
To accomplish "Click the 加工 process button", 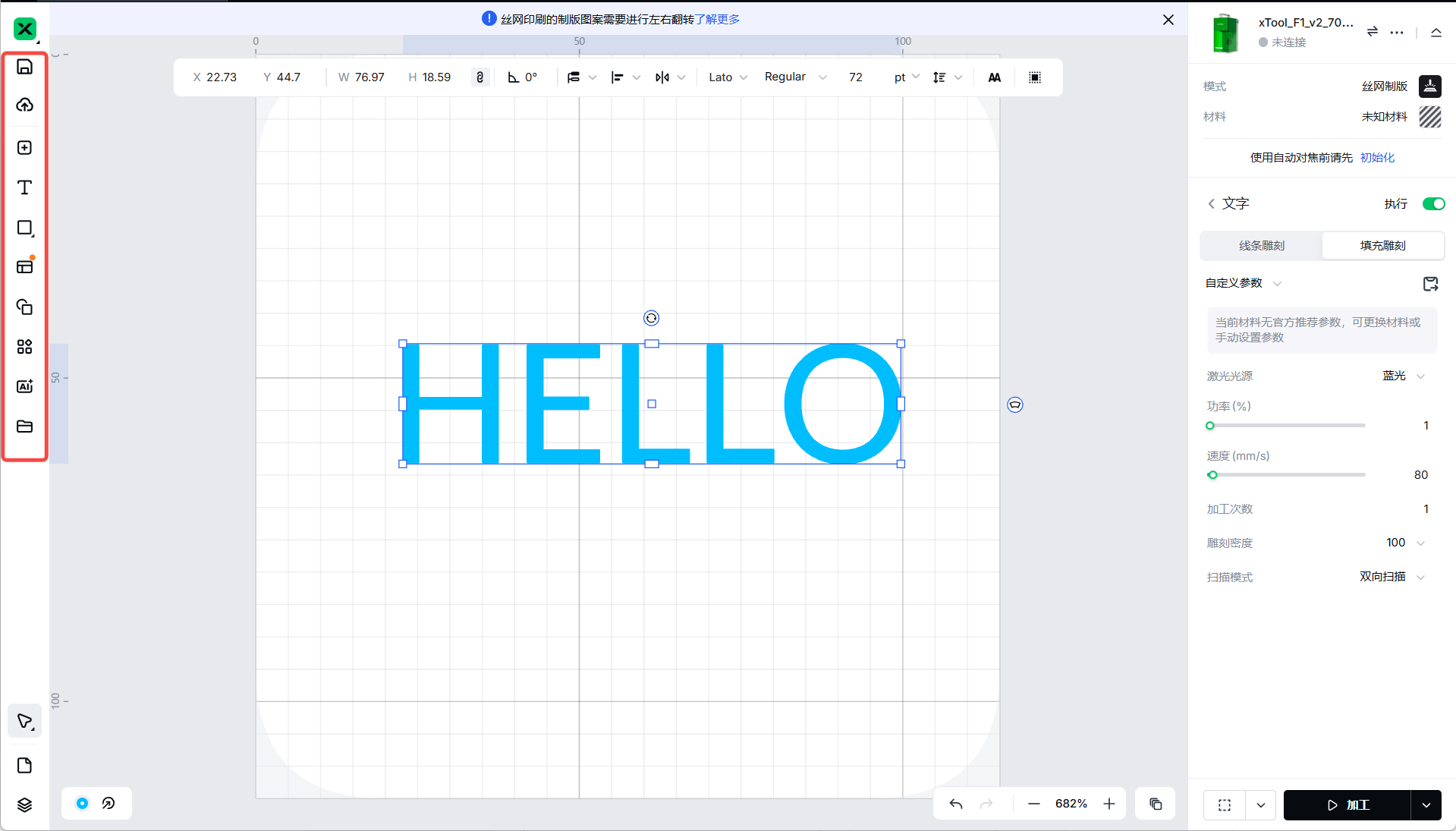I will [1347, 805].
